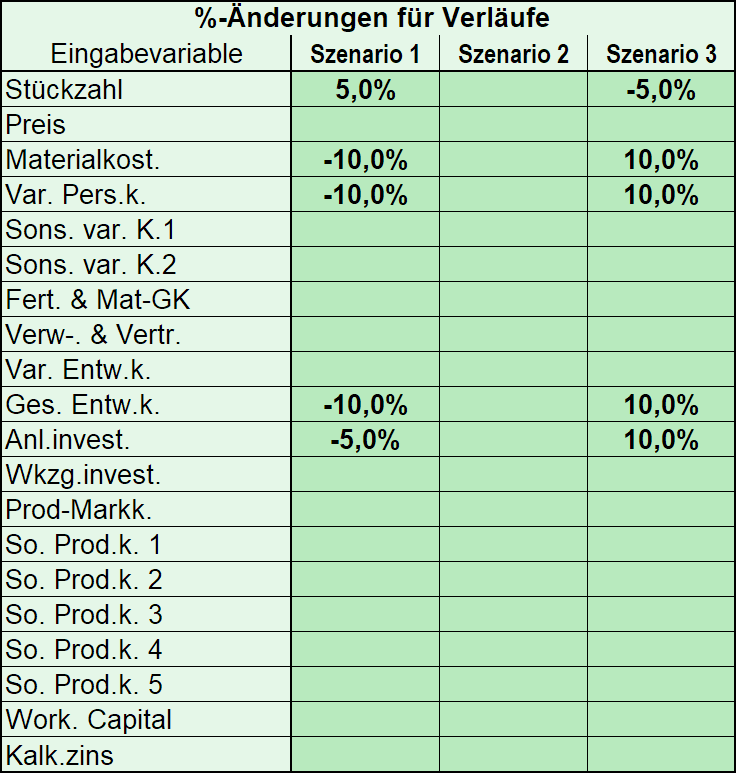Click the Szenario 3 column header
736x773 pixels.
point(661,54)
